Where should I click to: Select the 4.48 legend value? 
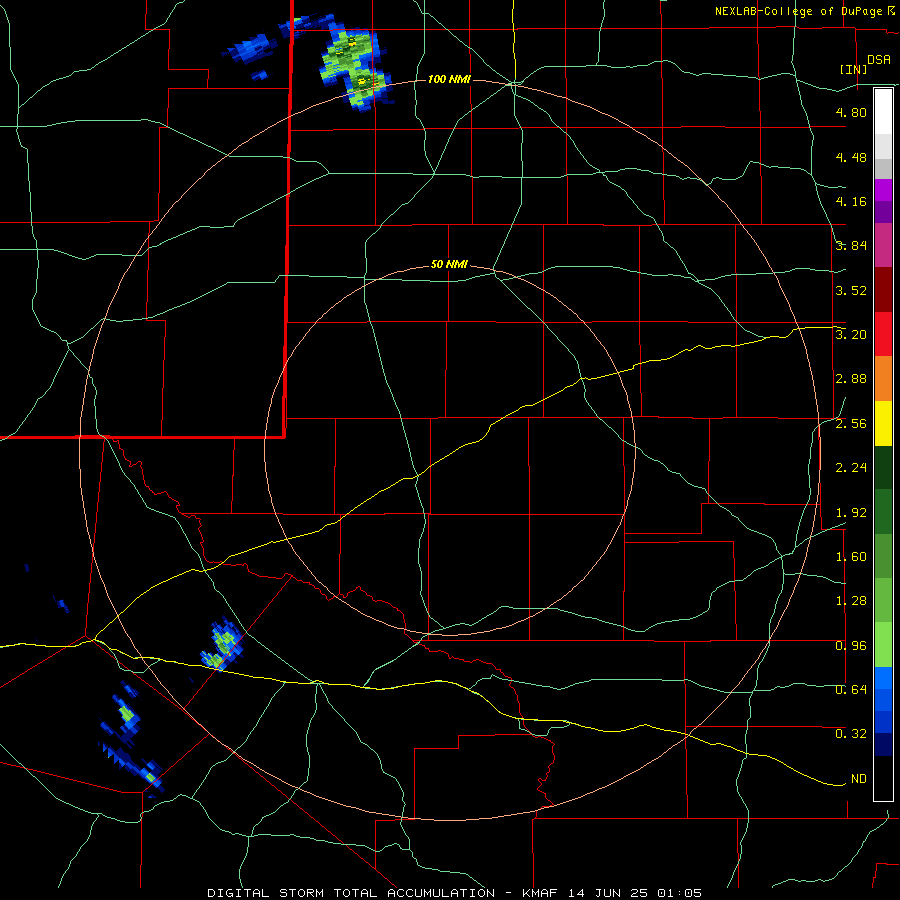click(x=851, y=157)
